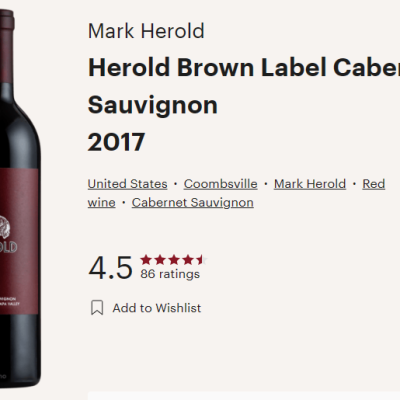Open the United States country link
The image size is (400, 400).
pos(127,184)
